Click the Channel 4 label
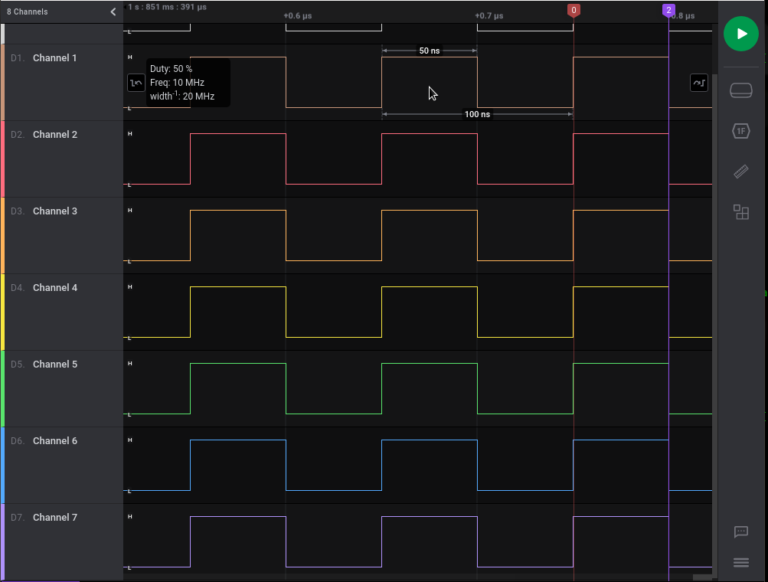The height and width of the screenshot is (582, 768). [54, 288]
